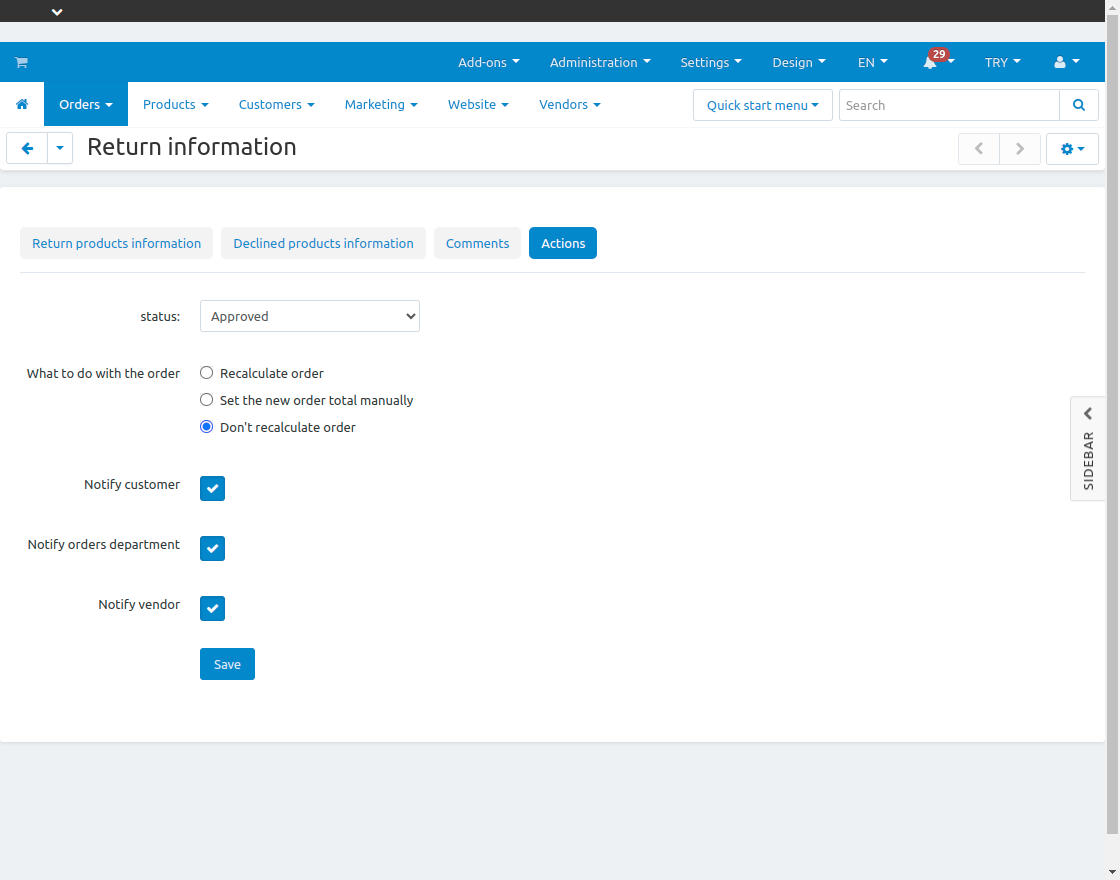Image resolution: width=1120 pixels, height=880 pixels.
Task: Click the search magnifier icon
Action: point(1079,104)
